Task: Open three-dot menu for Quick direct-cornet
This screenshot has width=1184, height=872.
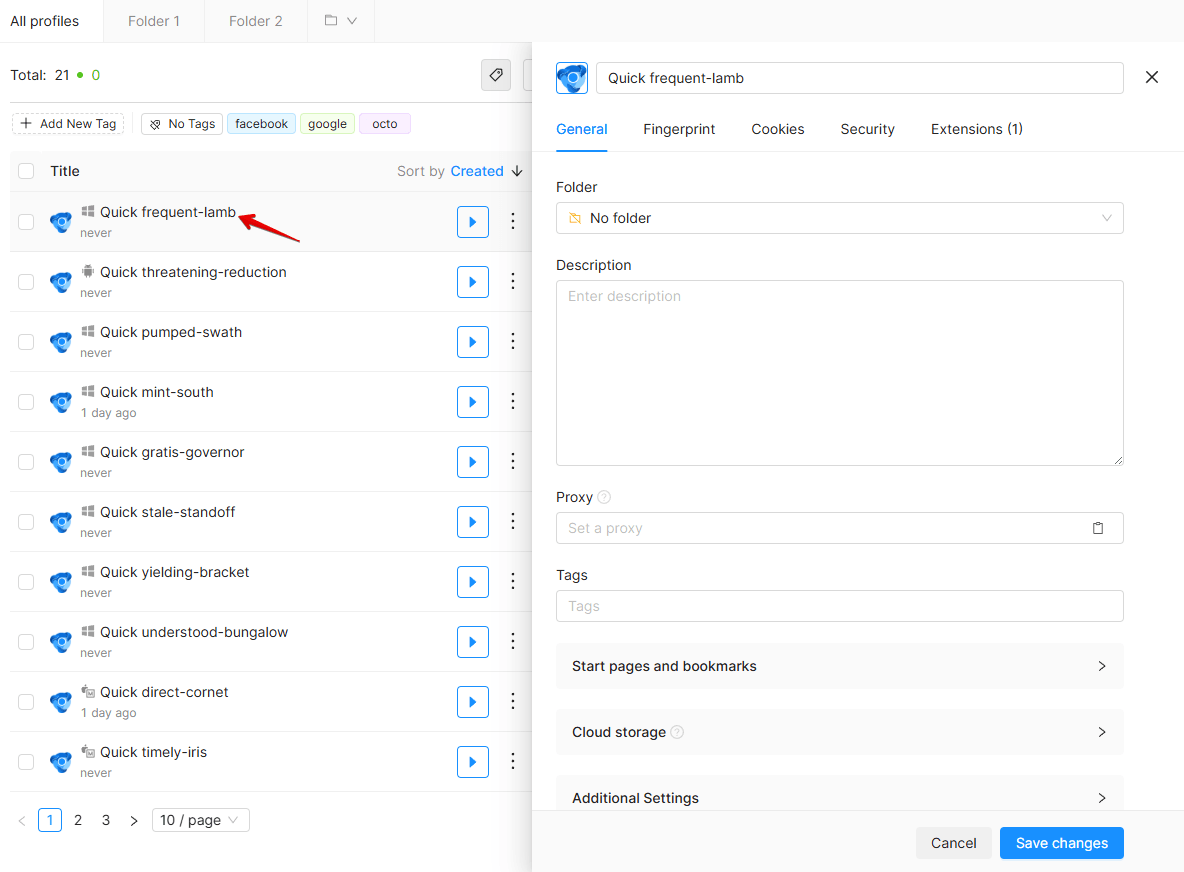Action: (513, 701)
